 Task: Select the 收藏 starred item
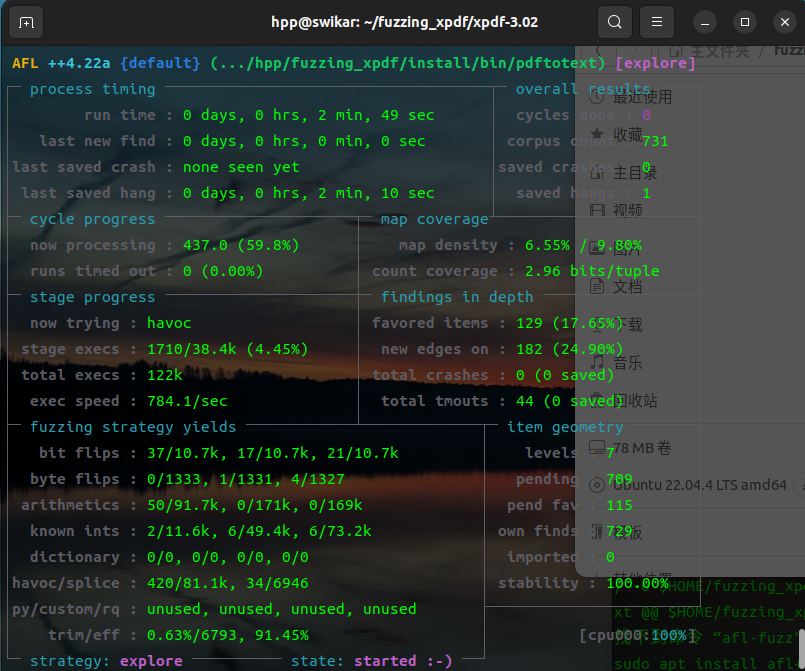click(628, 135)
